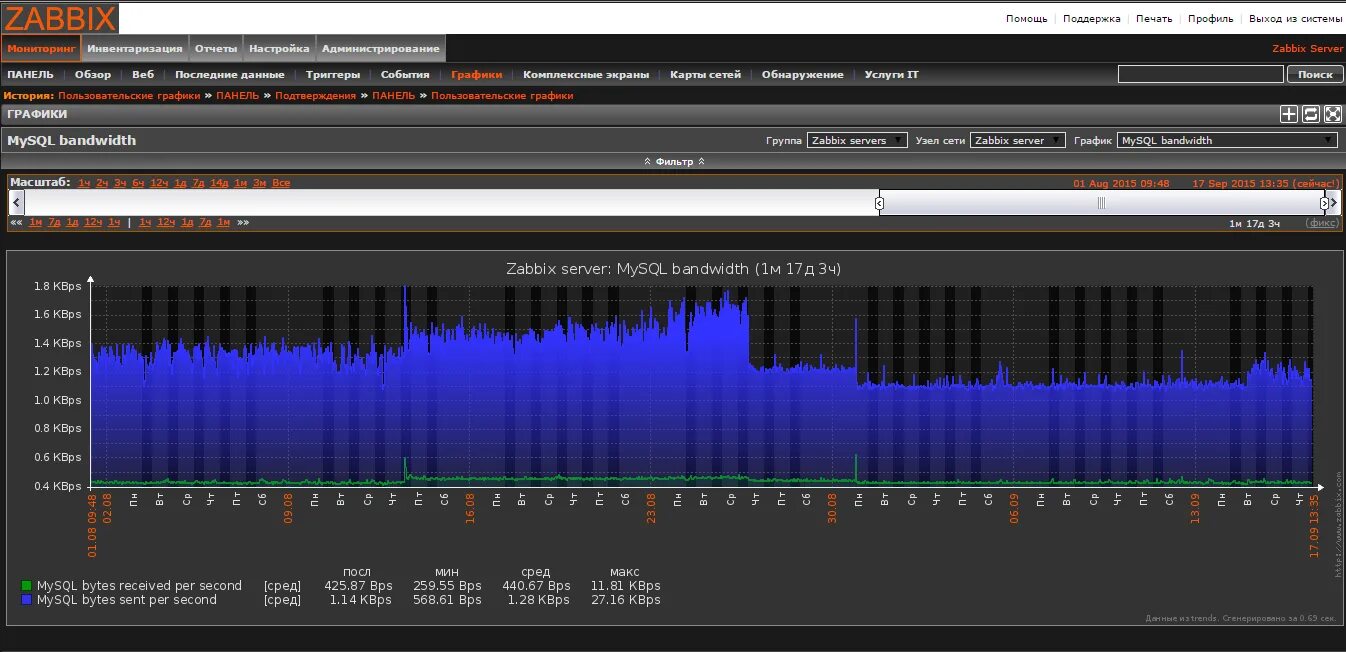Viewport: 1346px width, 652px height.
Task: Go to Триггеры submenu item
Action: pos(333,74)
